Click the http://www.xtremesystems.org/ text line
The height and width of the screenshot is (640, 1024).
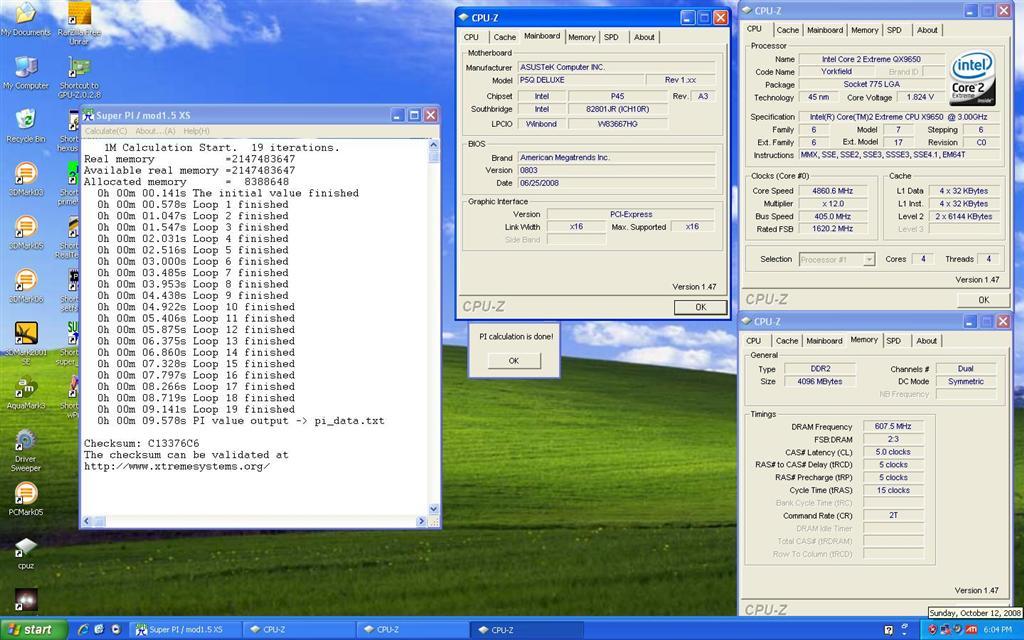(x=177, y=466)
